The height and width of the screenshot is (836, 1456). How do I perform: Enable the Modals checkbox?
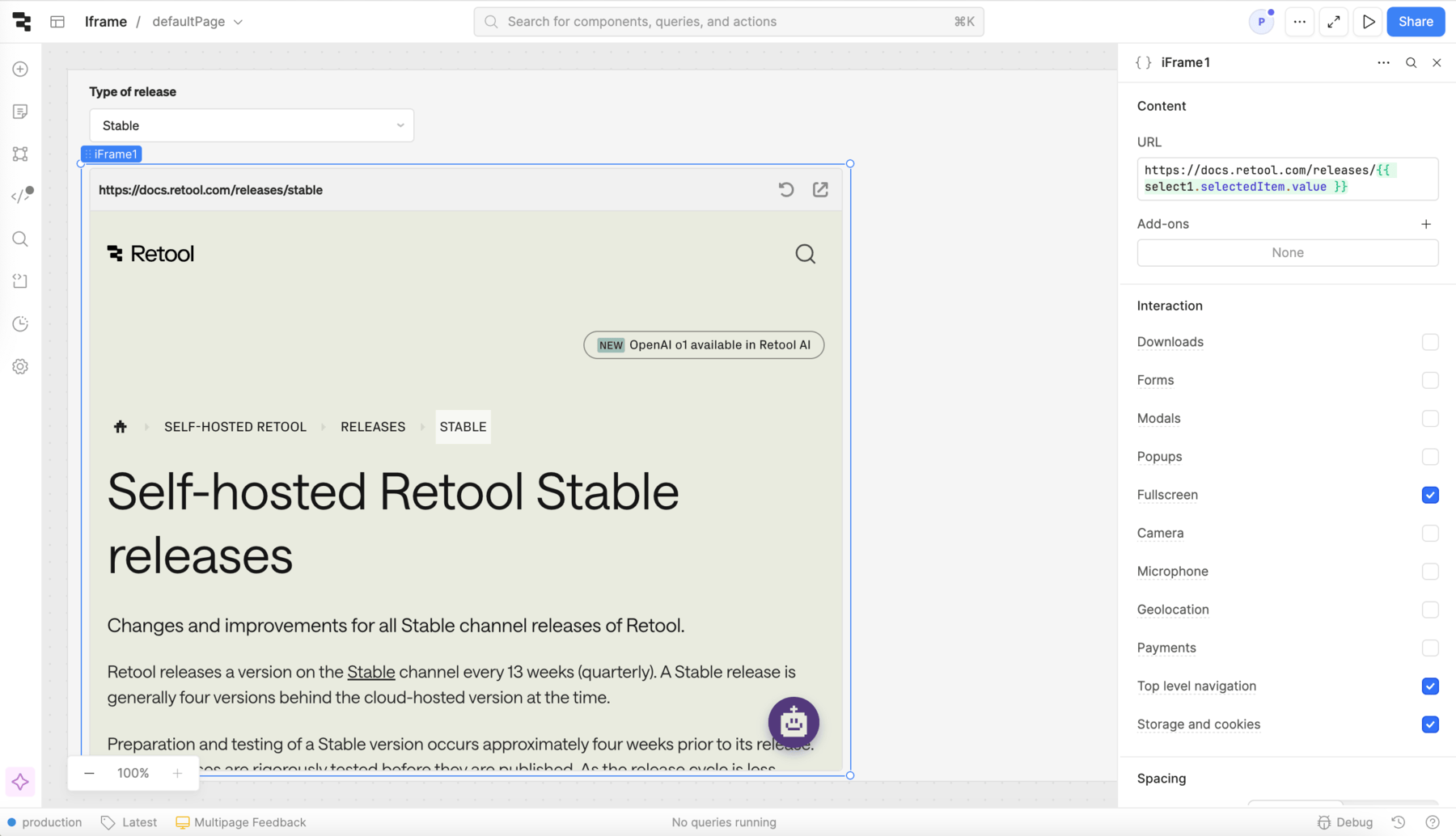coord(1430,418)
